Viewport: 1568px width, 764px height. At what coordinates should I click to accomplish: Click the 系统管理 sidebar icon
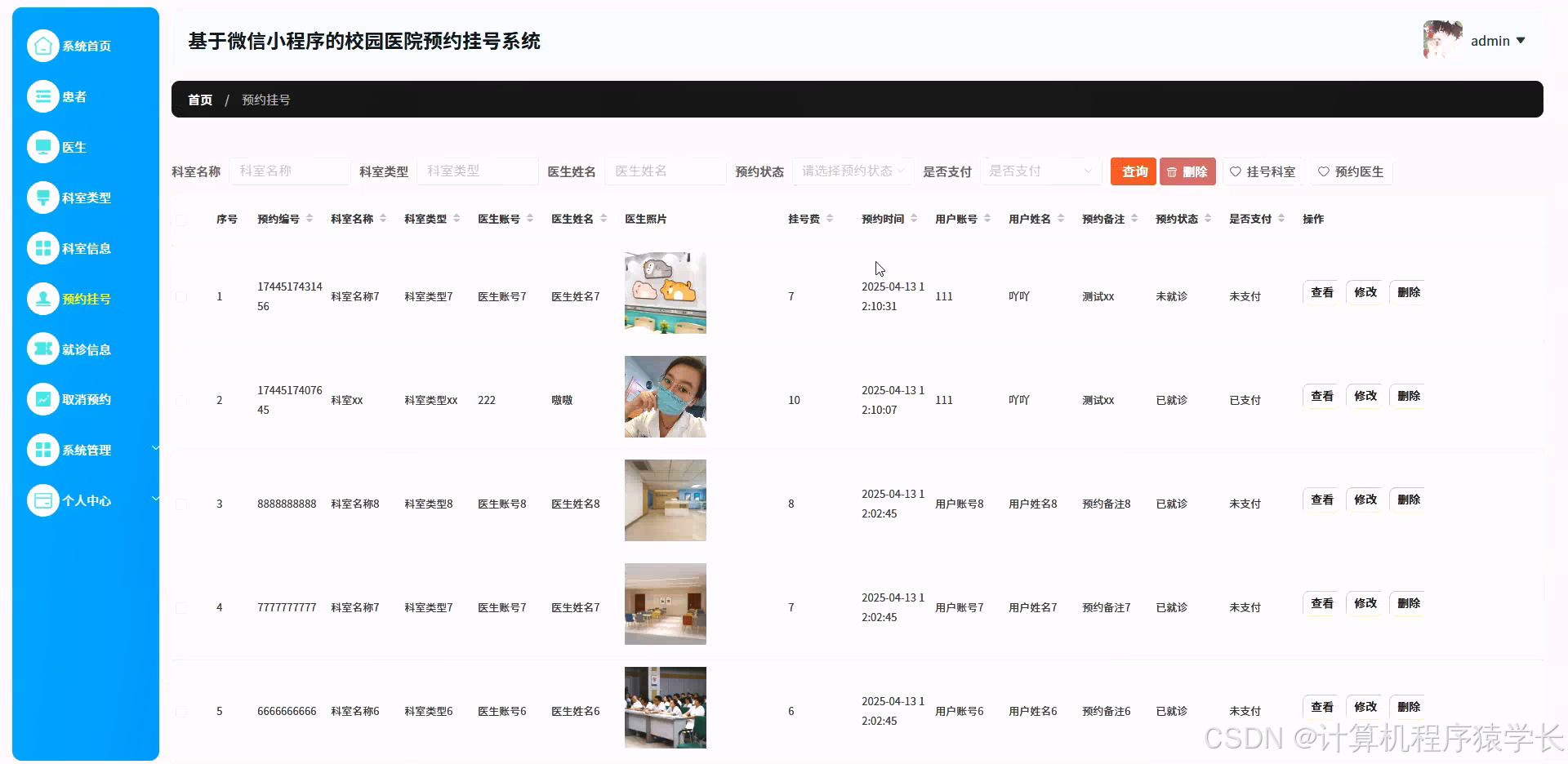click(43, 450)
